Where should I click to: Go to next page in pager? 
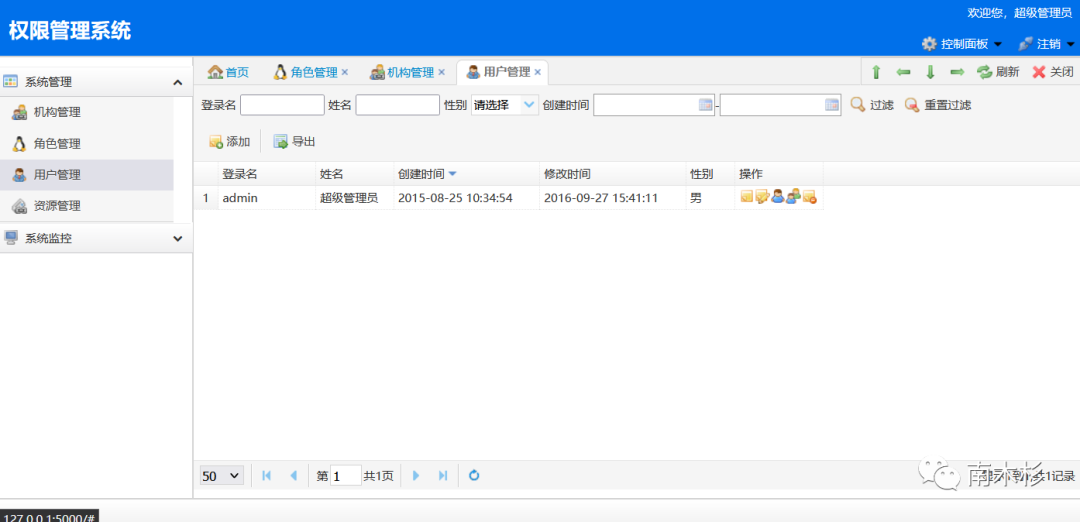click(415, 475)
